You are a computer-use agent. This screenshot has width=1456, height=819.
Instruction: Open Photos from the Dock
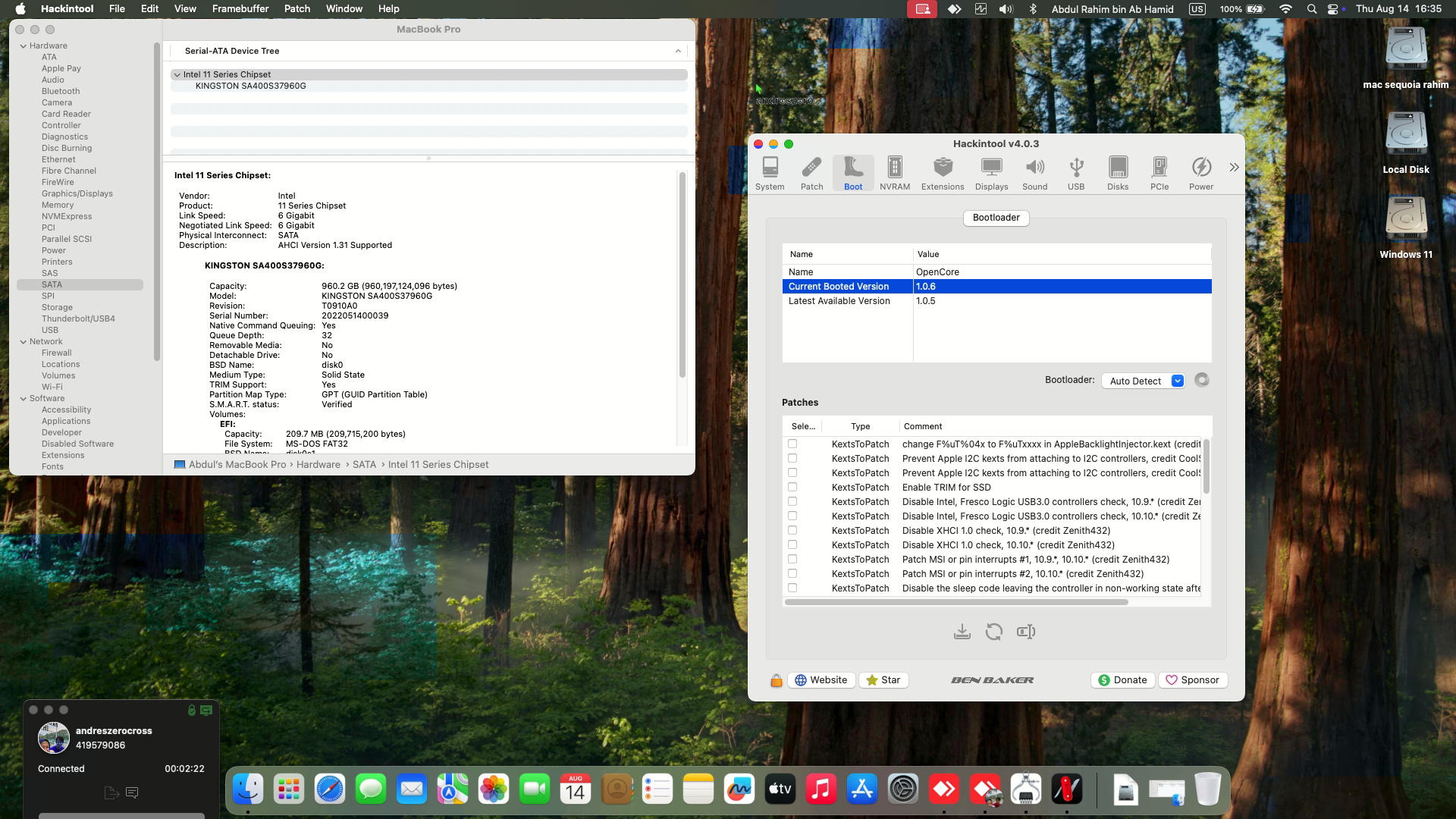(x=494, y=789)
